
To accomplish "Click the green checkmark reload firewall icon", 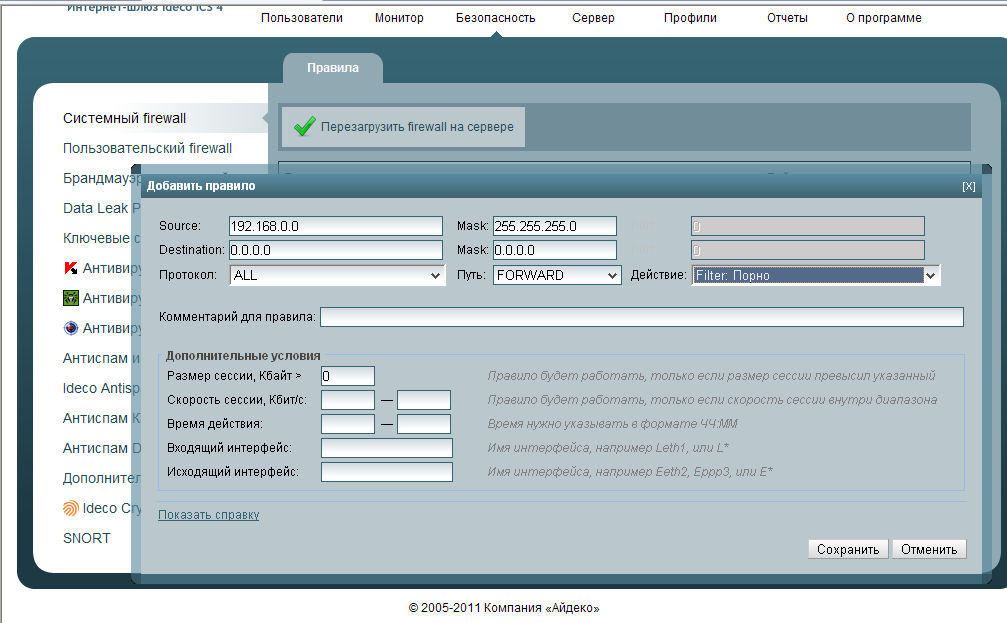I will [x=304, y=127].
